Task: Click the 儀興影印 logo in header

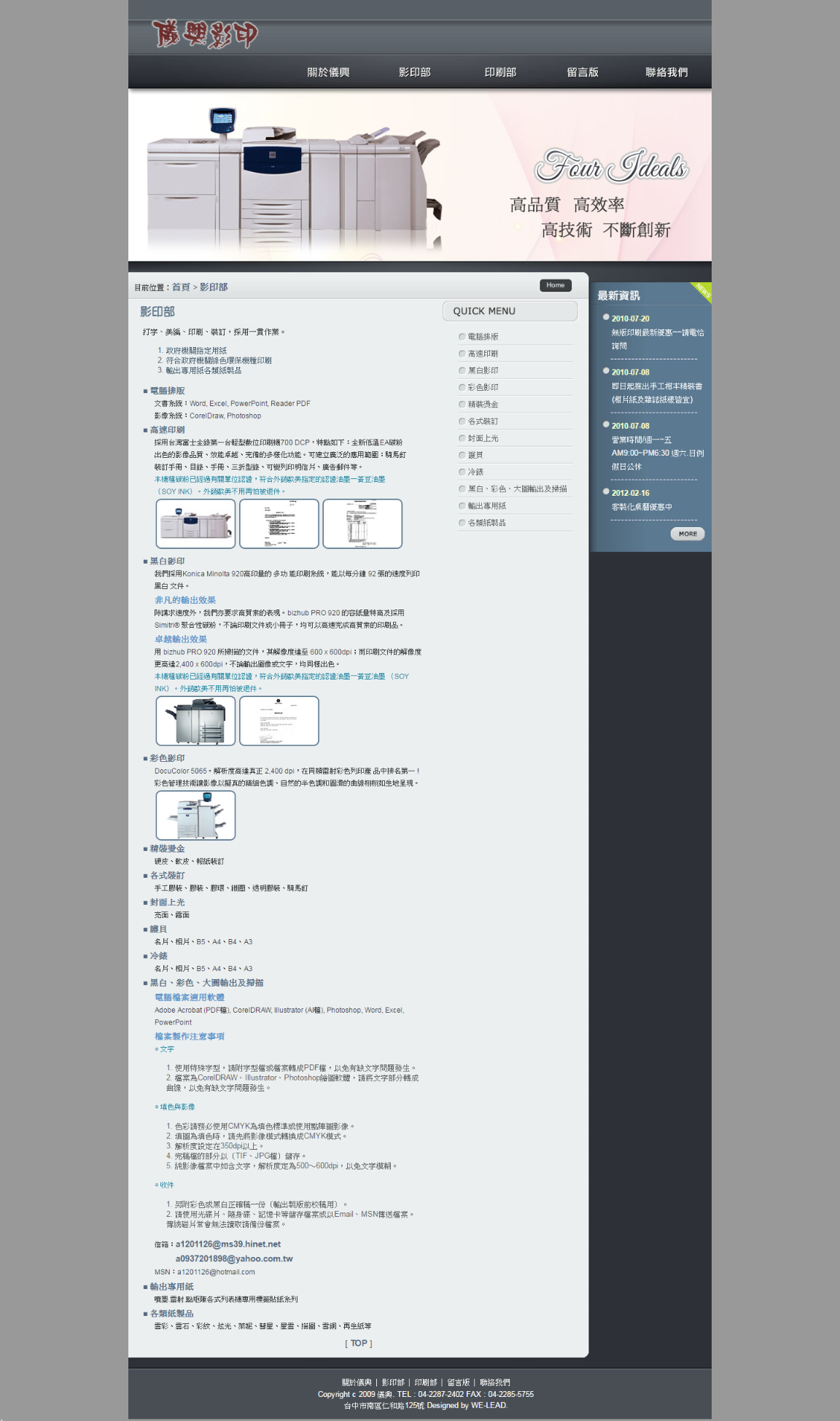Action: click(x=205, y=34)
